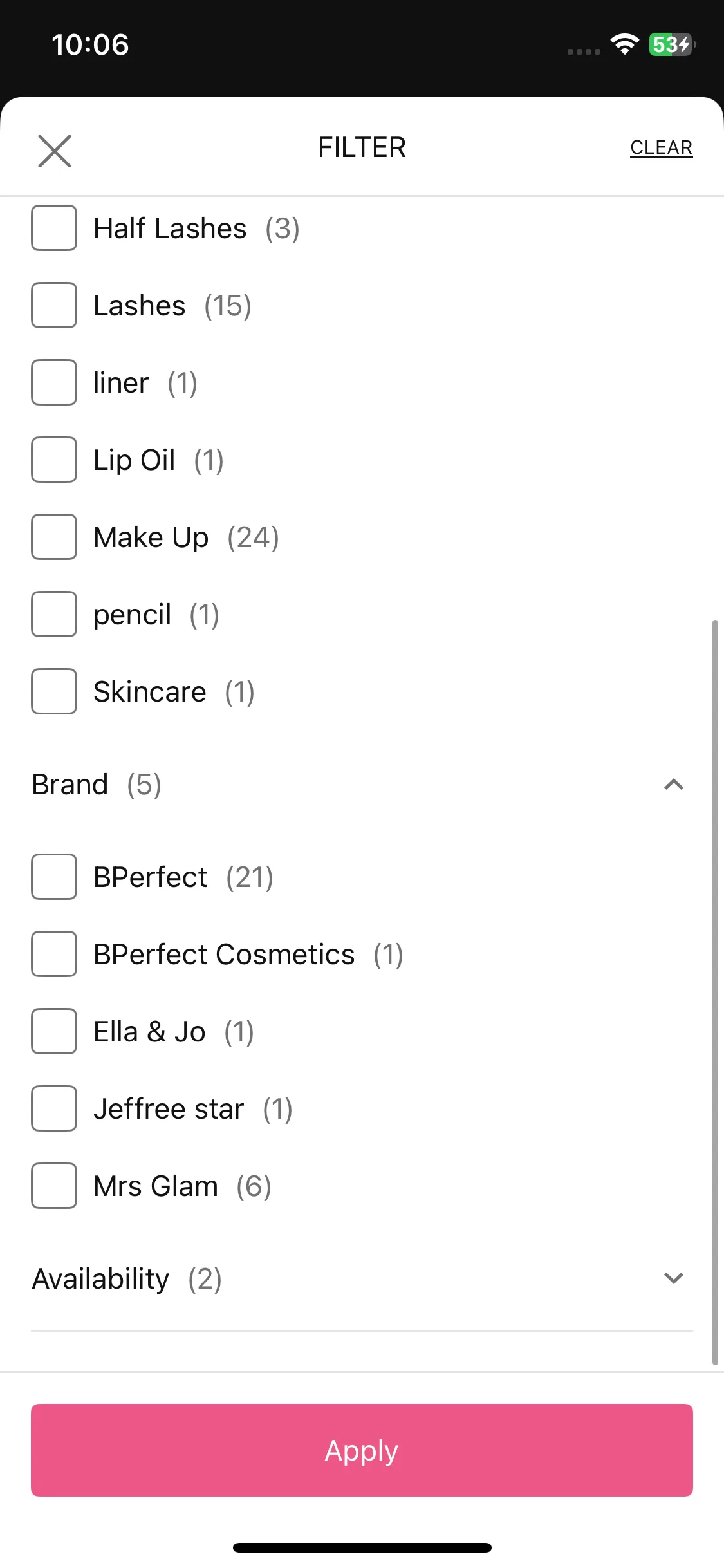Check the Jeffree star checkbox
This screenshot has width=724, height=1568.
click(54, 1108)
